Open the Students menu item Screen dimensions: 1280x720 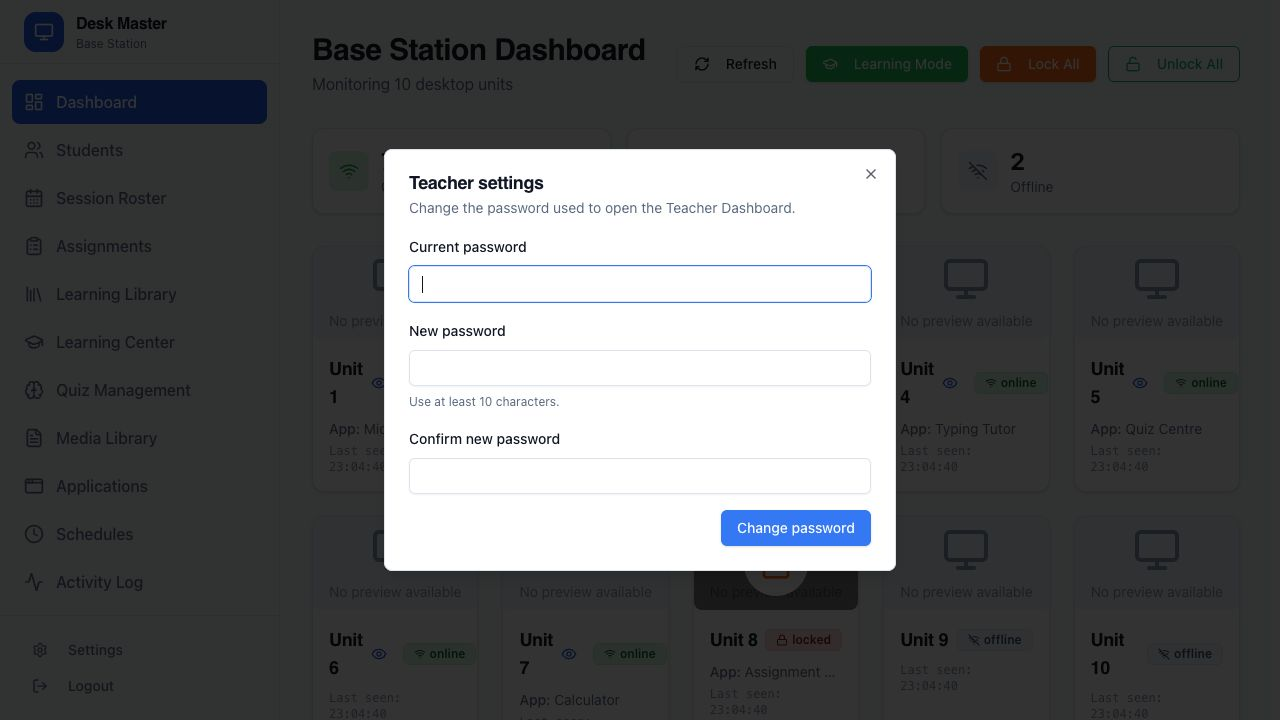click(139, 150)
